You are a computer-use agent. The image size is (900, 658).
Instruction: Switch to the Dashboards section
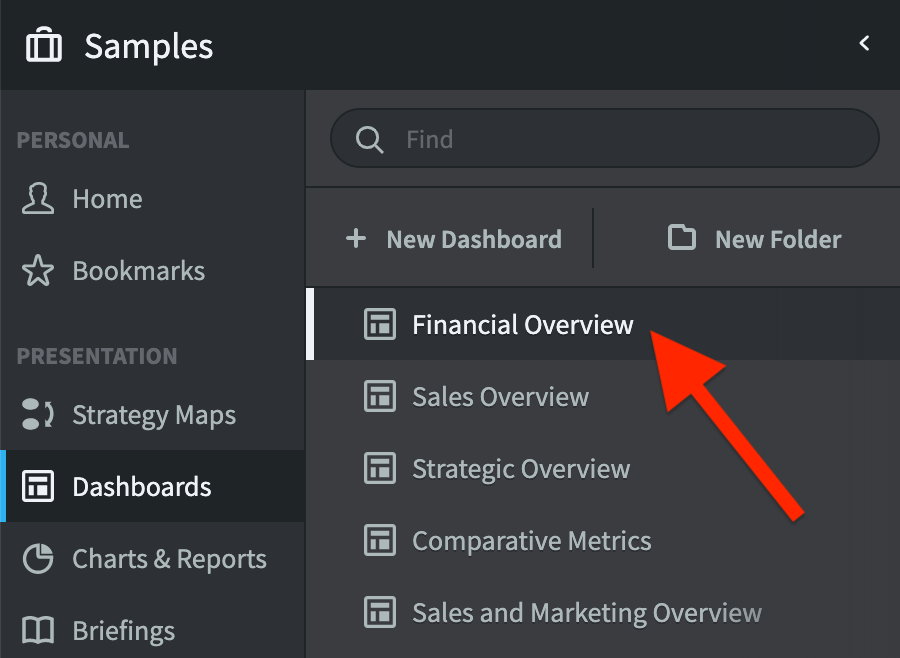click(142, 486)
